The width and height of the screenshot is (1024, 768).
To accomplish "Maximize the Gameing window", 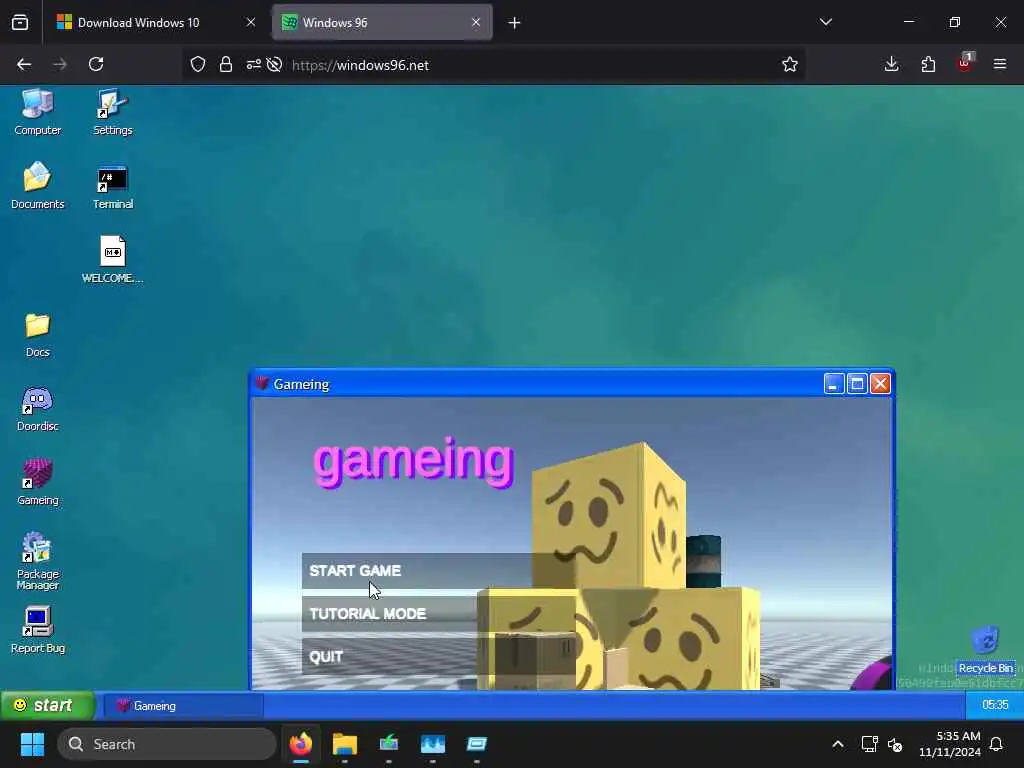I will [x=857, y=384].
